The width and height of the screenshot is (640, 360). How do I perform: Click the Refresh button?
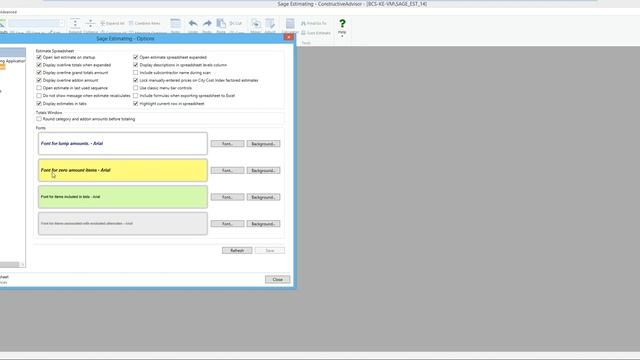point(237,250)
